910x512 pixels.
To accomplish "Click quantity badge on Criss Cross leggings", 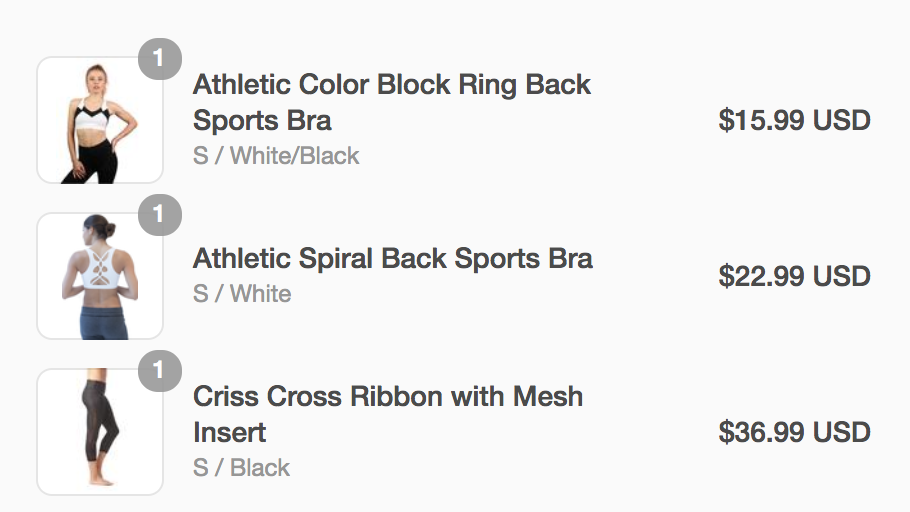I will click(159, 371).
